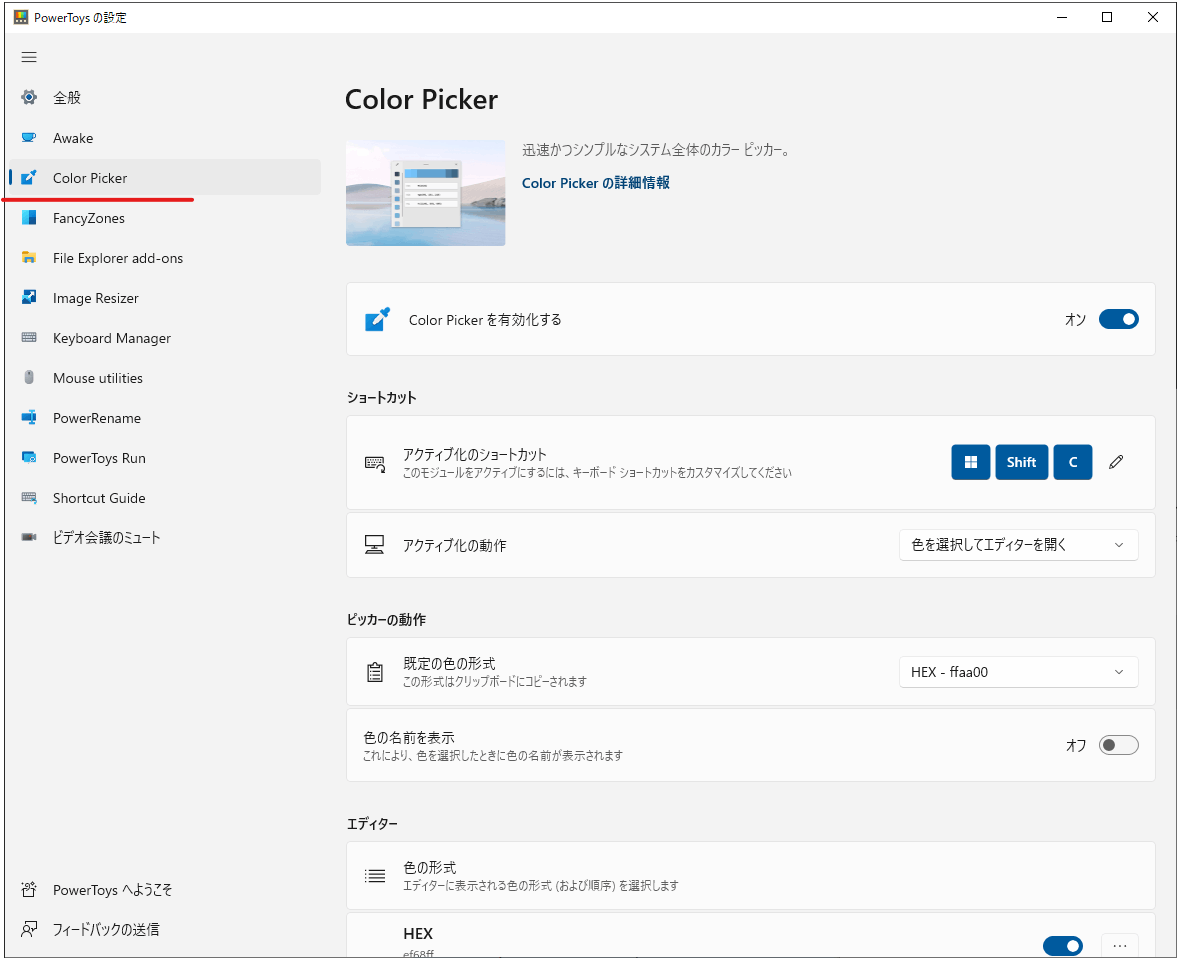This screenshot has width=1179, height=960.
Task: Click the PowerToys welcome icon
Action: 29,890
